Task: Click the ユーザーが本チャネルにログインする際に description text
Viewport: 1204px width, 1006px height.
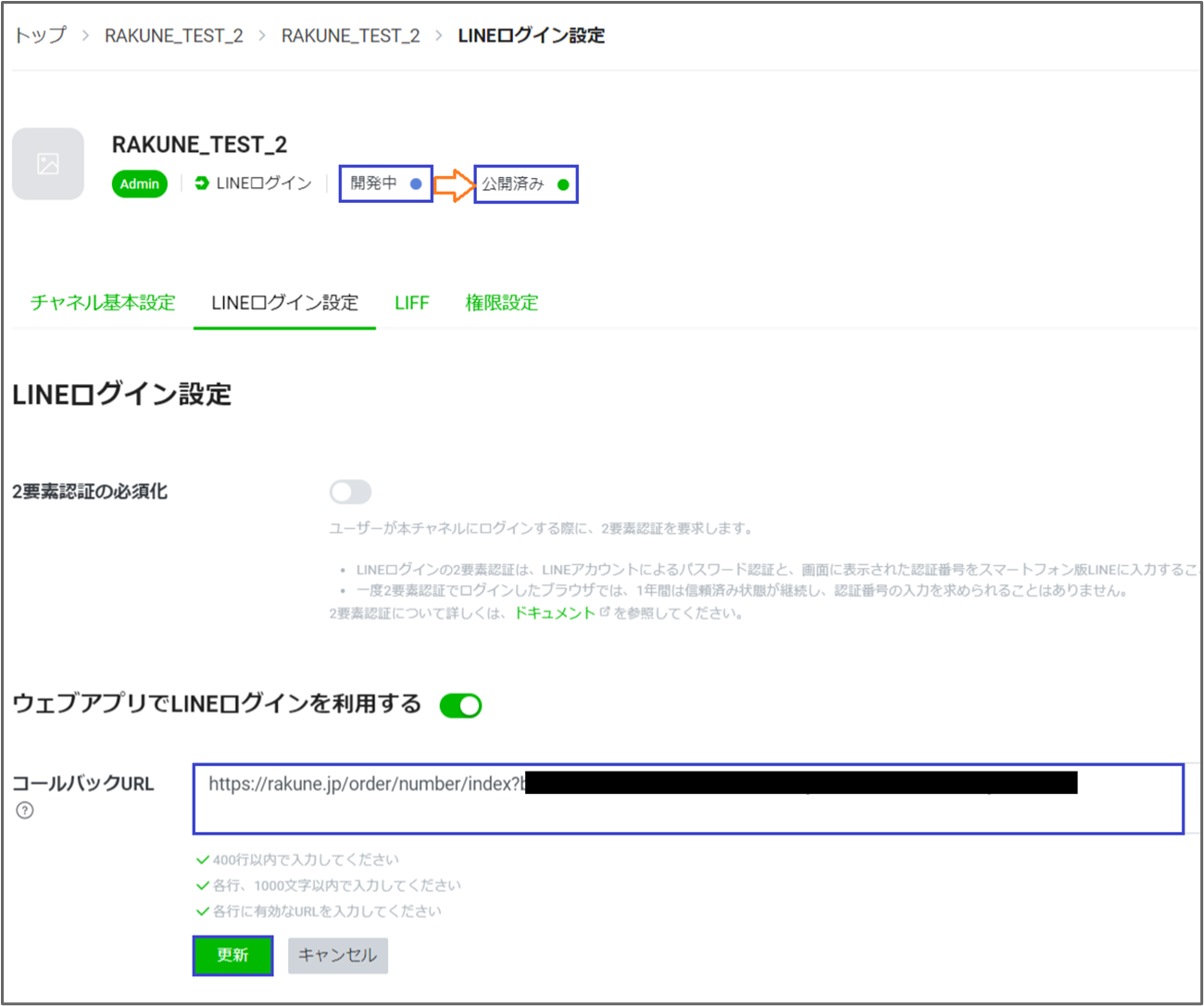Action: [x=542, y=528]
